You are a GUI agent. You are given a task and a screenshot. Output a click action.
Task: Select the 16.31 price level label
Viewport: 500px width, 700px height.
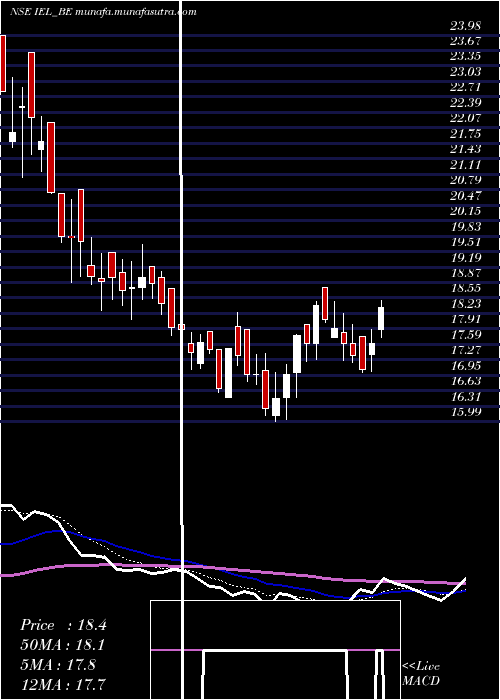coord(466,396)
